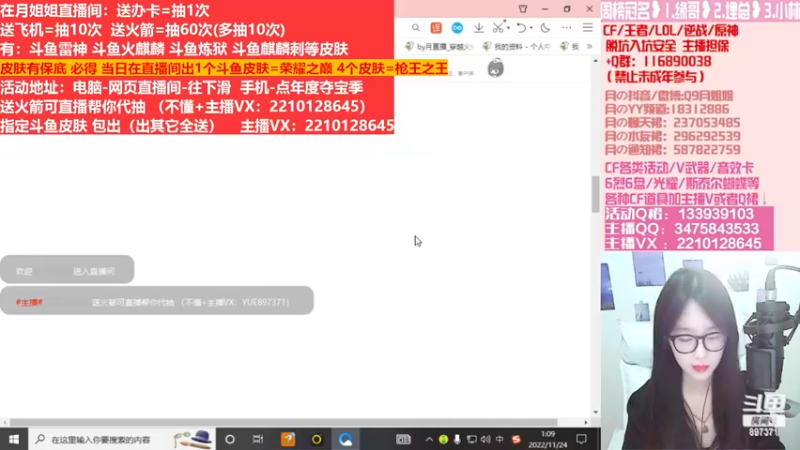Click the horizontal scrollbar left arrow
The height and width of the screenshot is (450, 800).
[5, 422]
